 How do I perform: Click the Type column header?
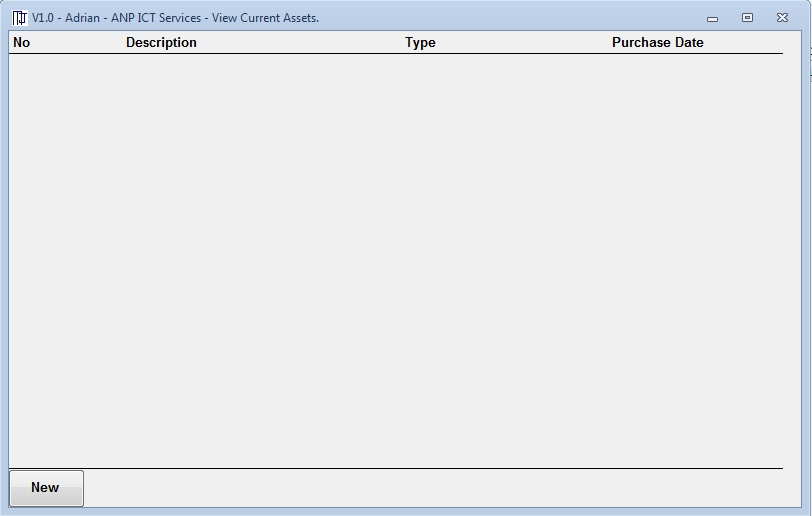420,42
